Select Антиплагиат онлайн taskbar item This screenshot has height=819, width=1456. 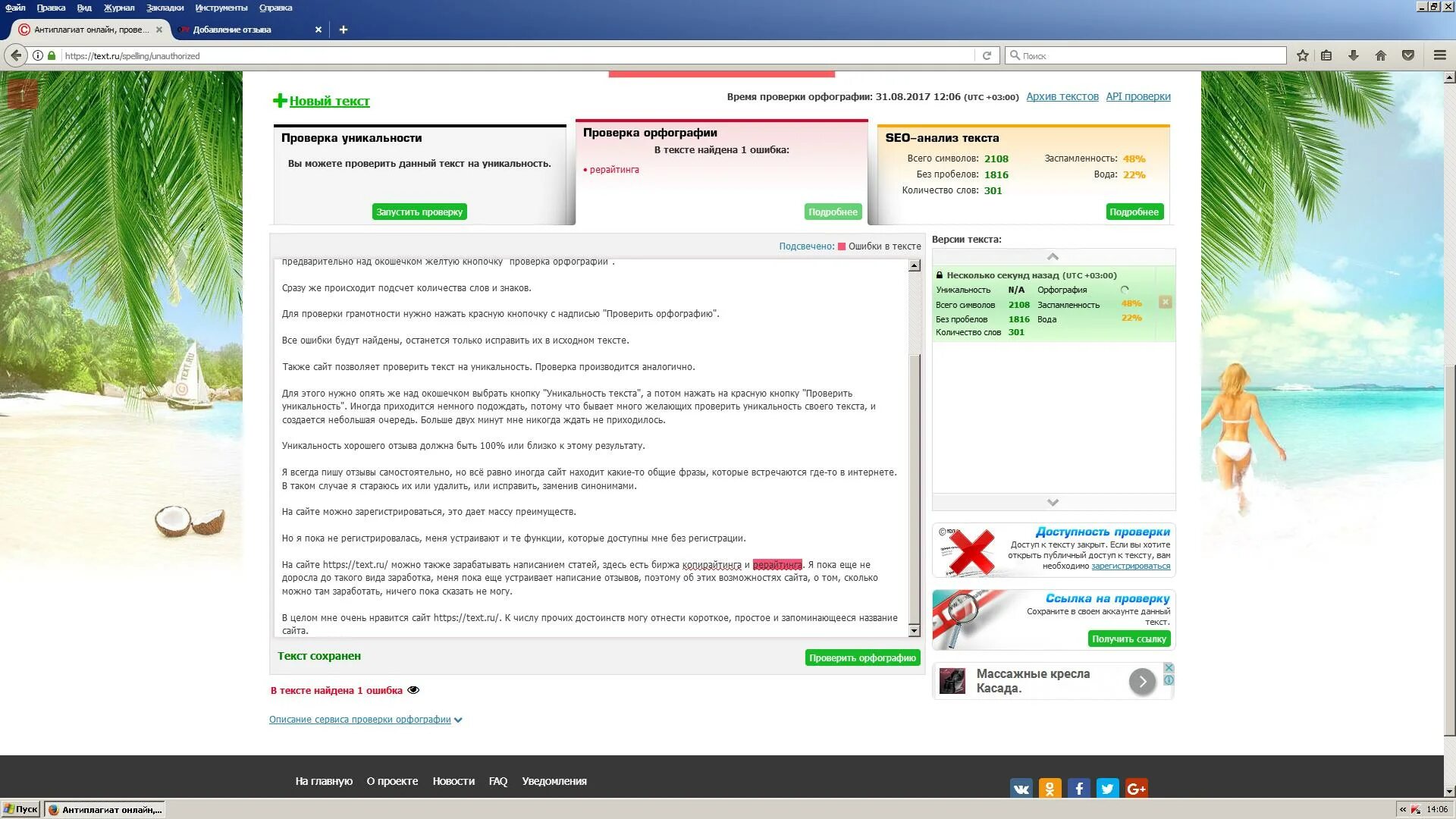105,809
